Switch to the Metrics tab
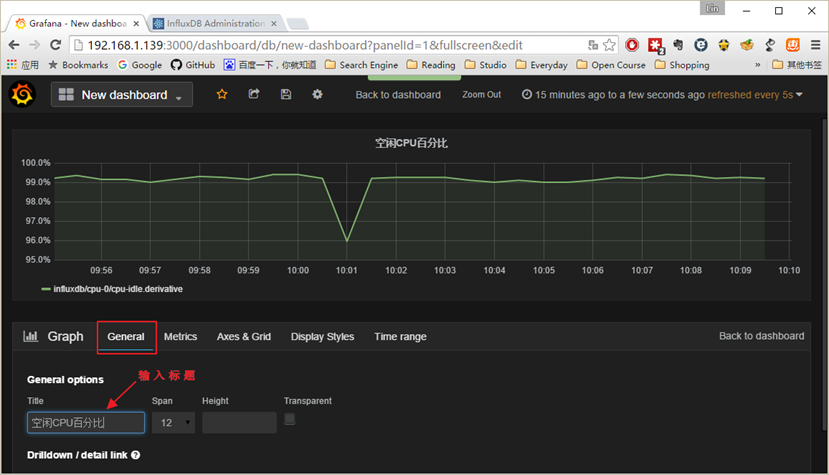Image resolution: width=829 pixels, height=475 pixels. [x=180, y=337]
